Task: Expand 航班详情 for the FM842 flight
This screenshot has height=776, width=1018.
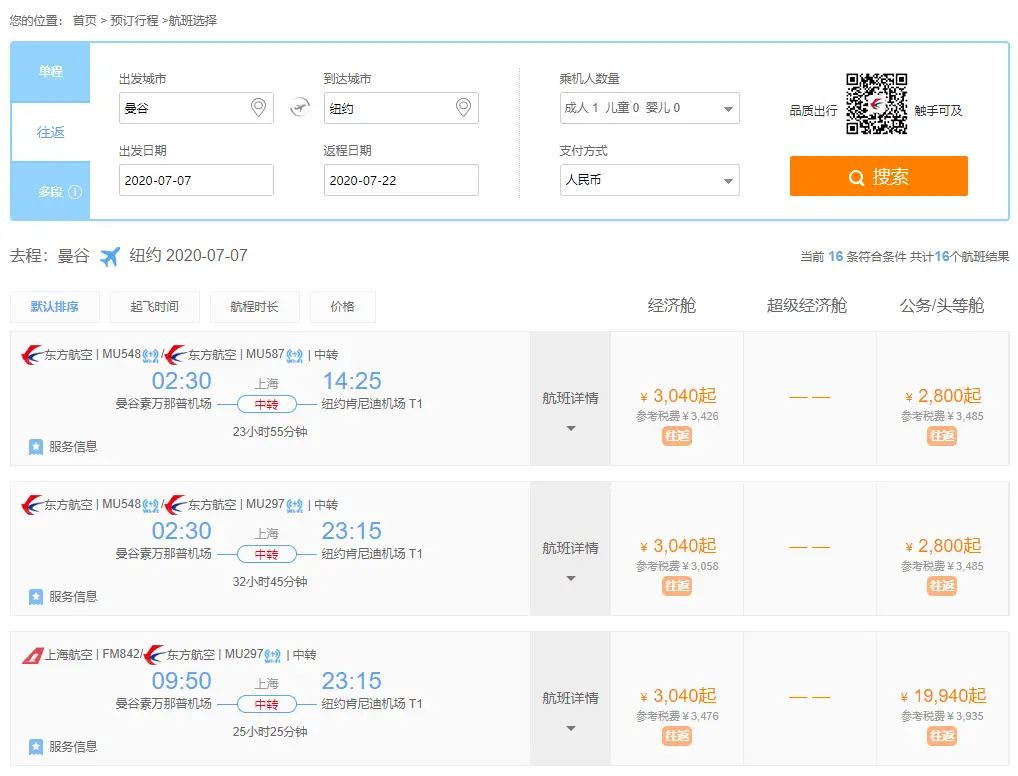Action: pos(570,699)
